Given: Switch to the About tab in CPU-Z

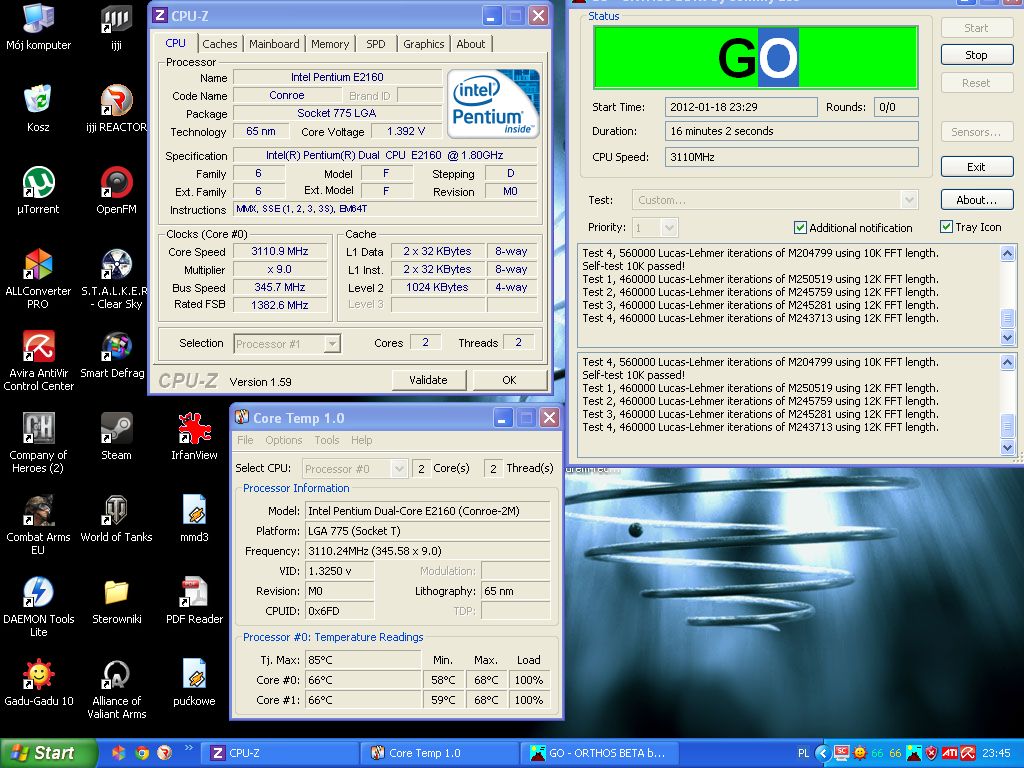Looking at the screenshot, I should 470,44.
